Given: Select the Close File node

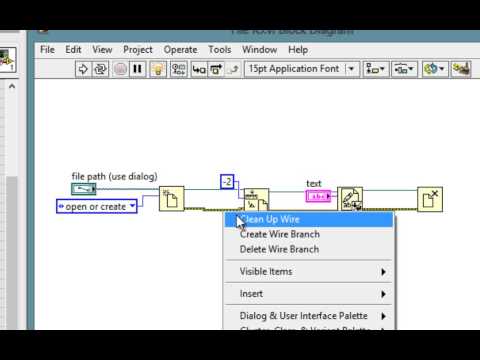Looking at the screenshot, I should point(430,199).
